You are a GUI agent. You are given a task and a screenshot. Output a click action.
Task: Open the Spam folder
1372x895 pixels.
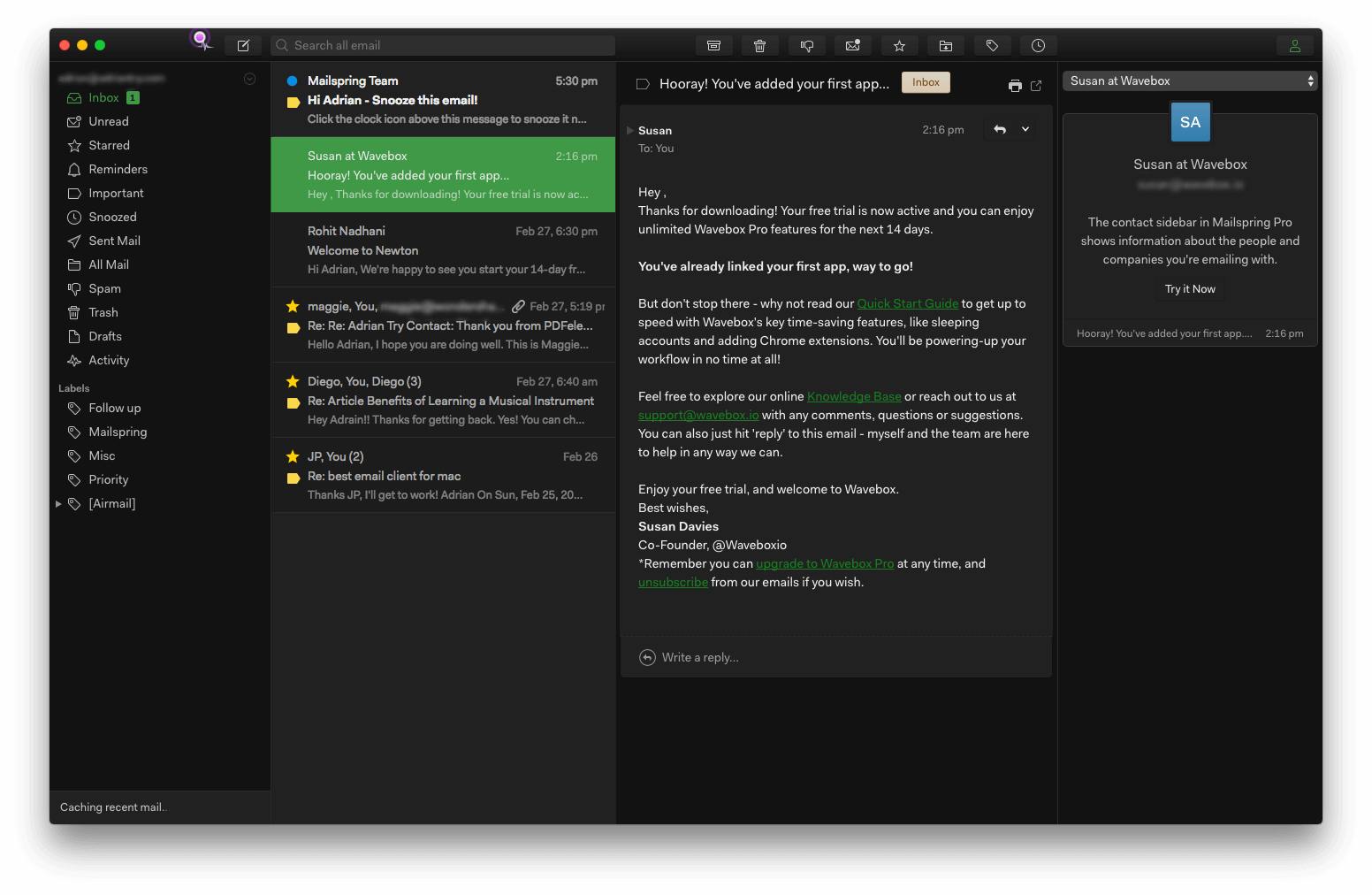(104, 288)
